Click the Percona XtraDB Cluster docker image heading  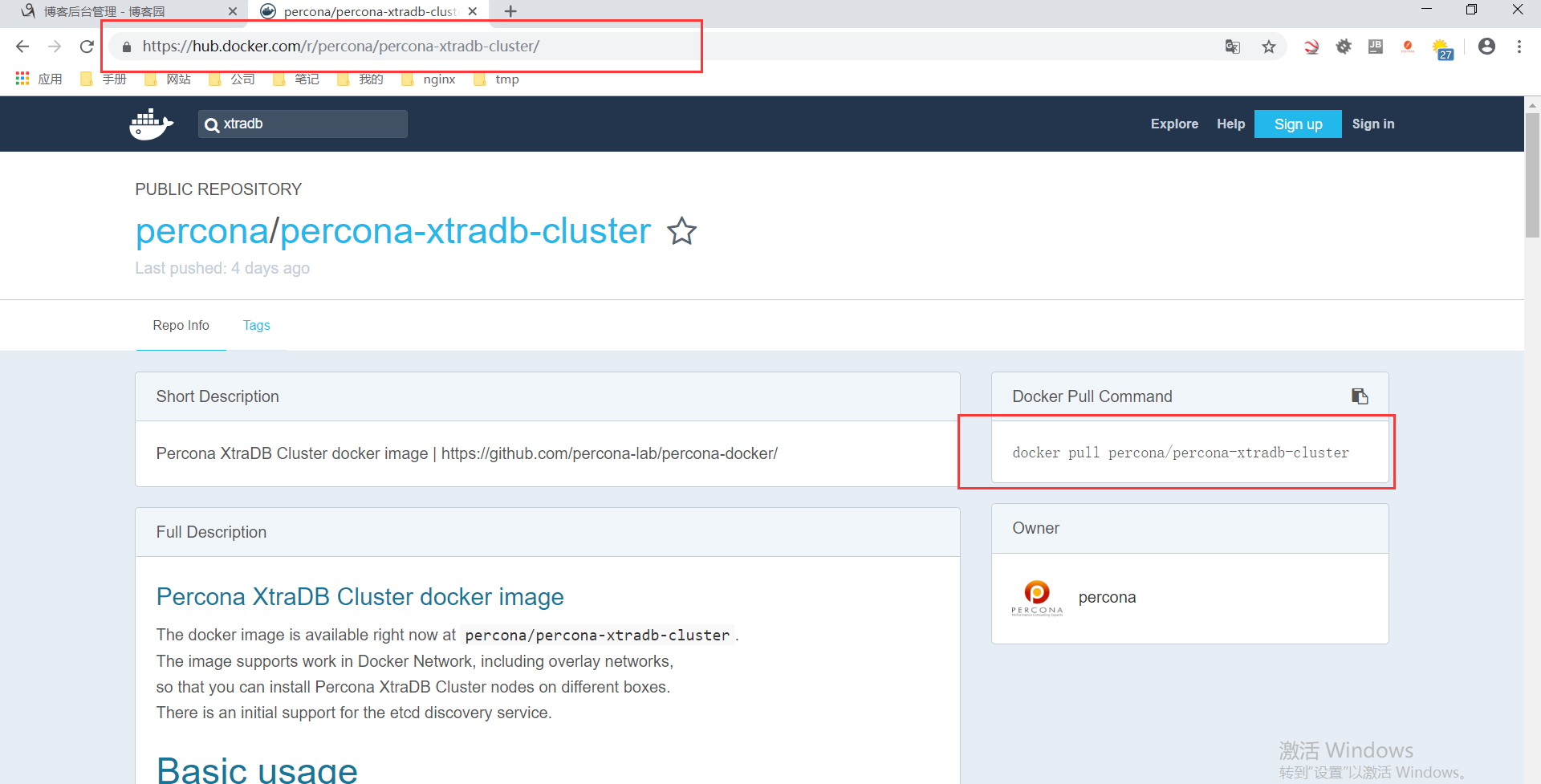360,597
